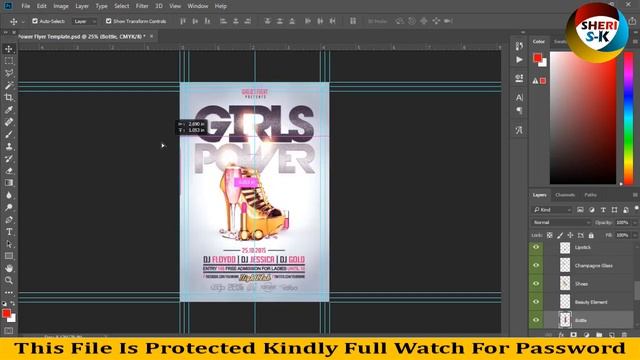Screen dimensions: 640x360
Task: Open the Edit Toolbar three-dots icon
Action: (9, 293)
